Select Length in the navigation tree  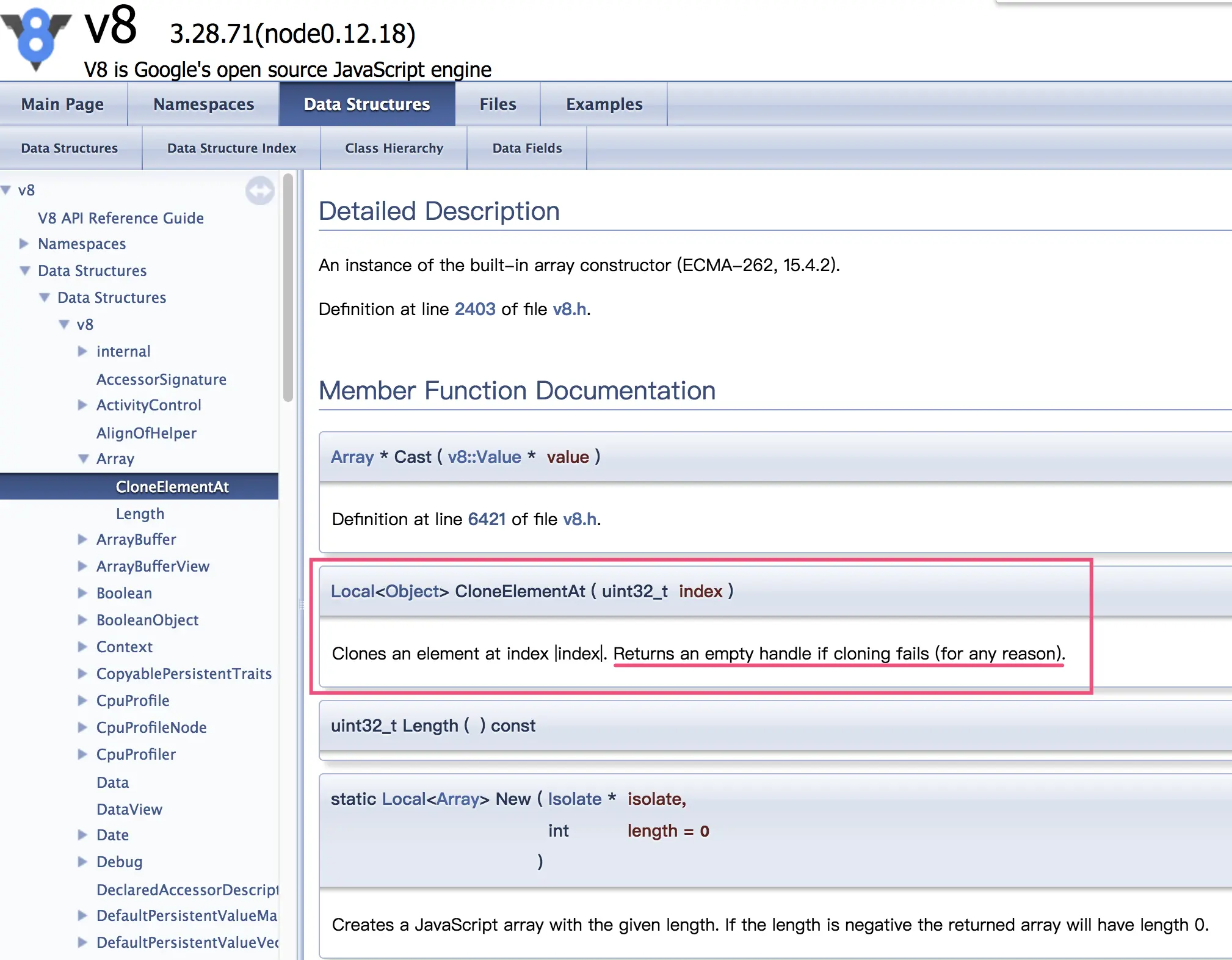point(140,514)
